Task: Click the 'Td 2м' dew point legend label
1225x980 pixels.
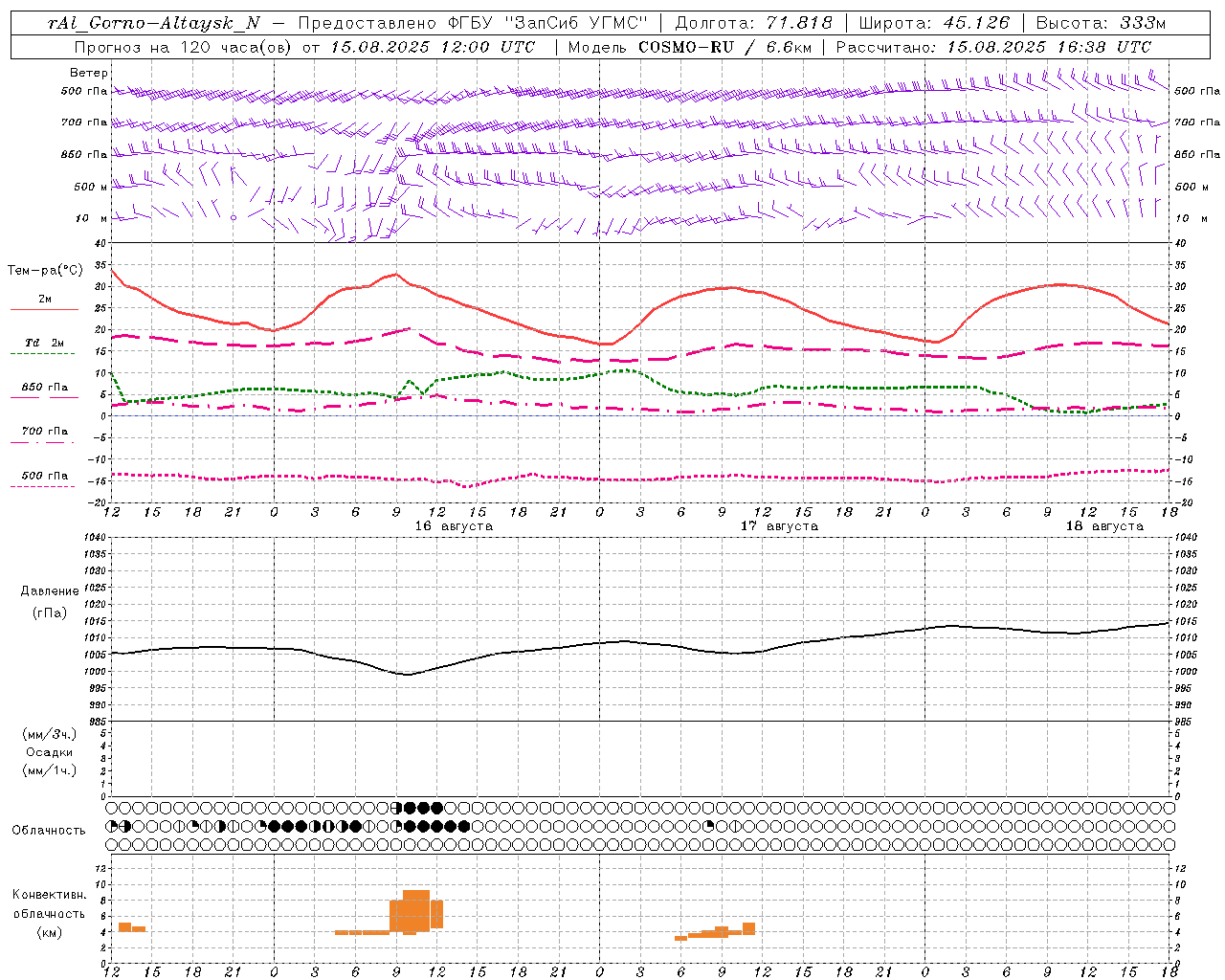Action: (x=45, y=343)
